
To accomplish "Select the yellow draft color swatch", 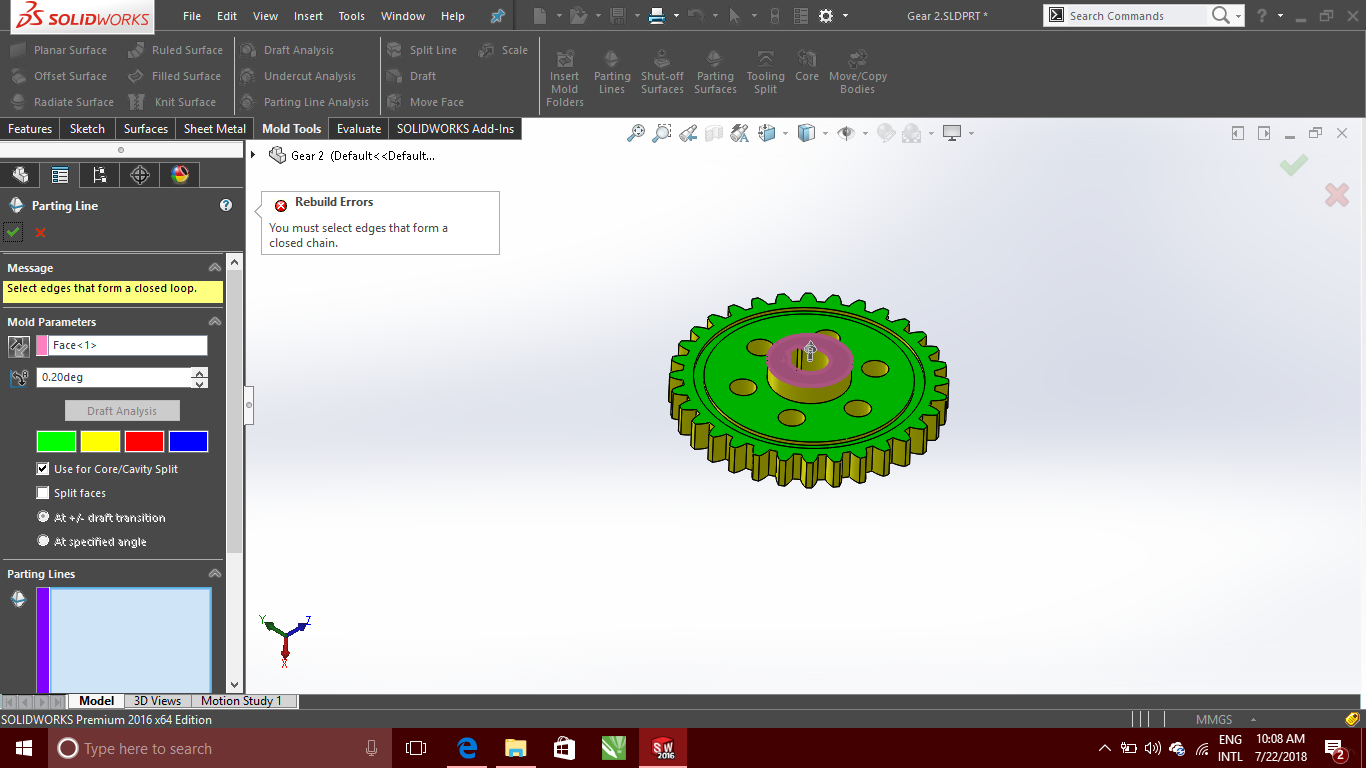I will [100, 441].
